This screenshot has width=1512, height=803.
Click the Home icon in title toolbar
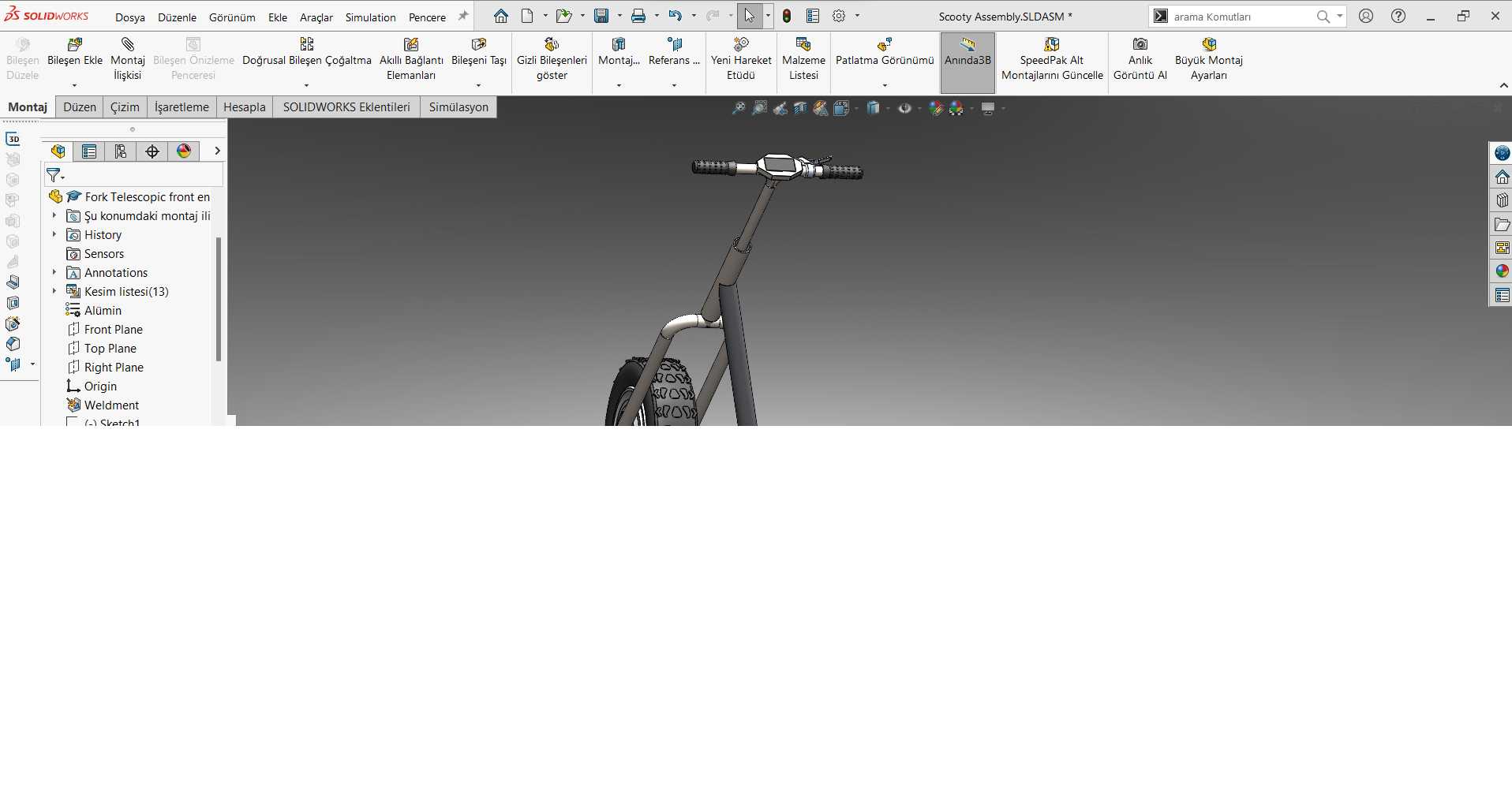click(501, 16)
